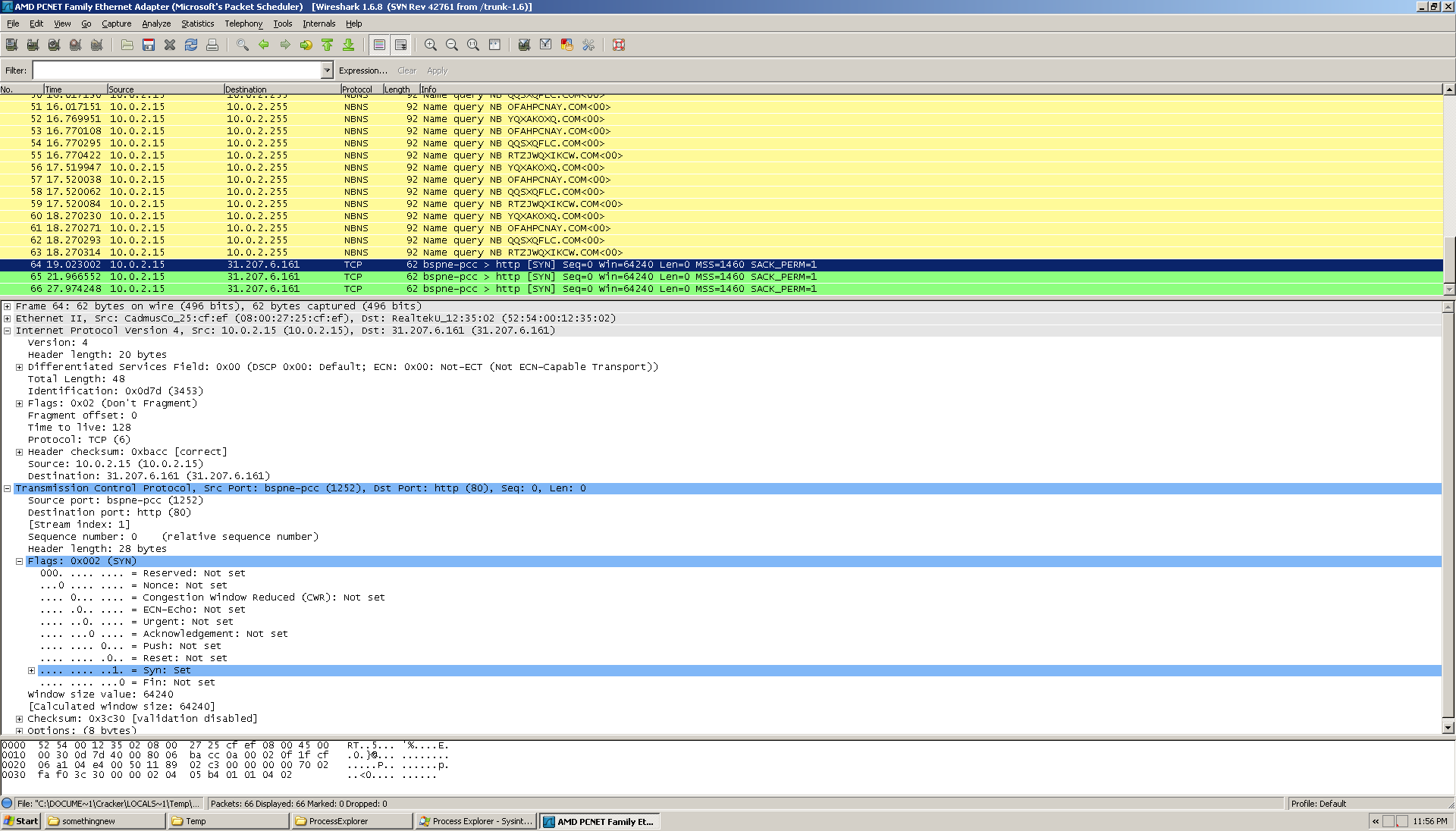Expand Syn: Set node
The image size is (1456, 831).
32,670
